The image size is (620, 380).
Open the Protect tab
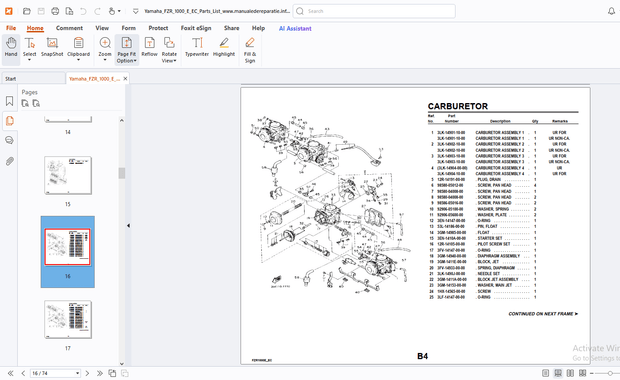point(158,28)
